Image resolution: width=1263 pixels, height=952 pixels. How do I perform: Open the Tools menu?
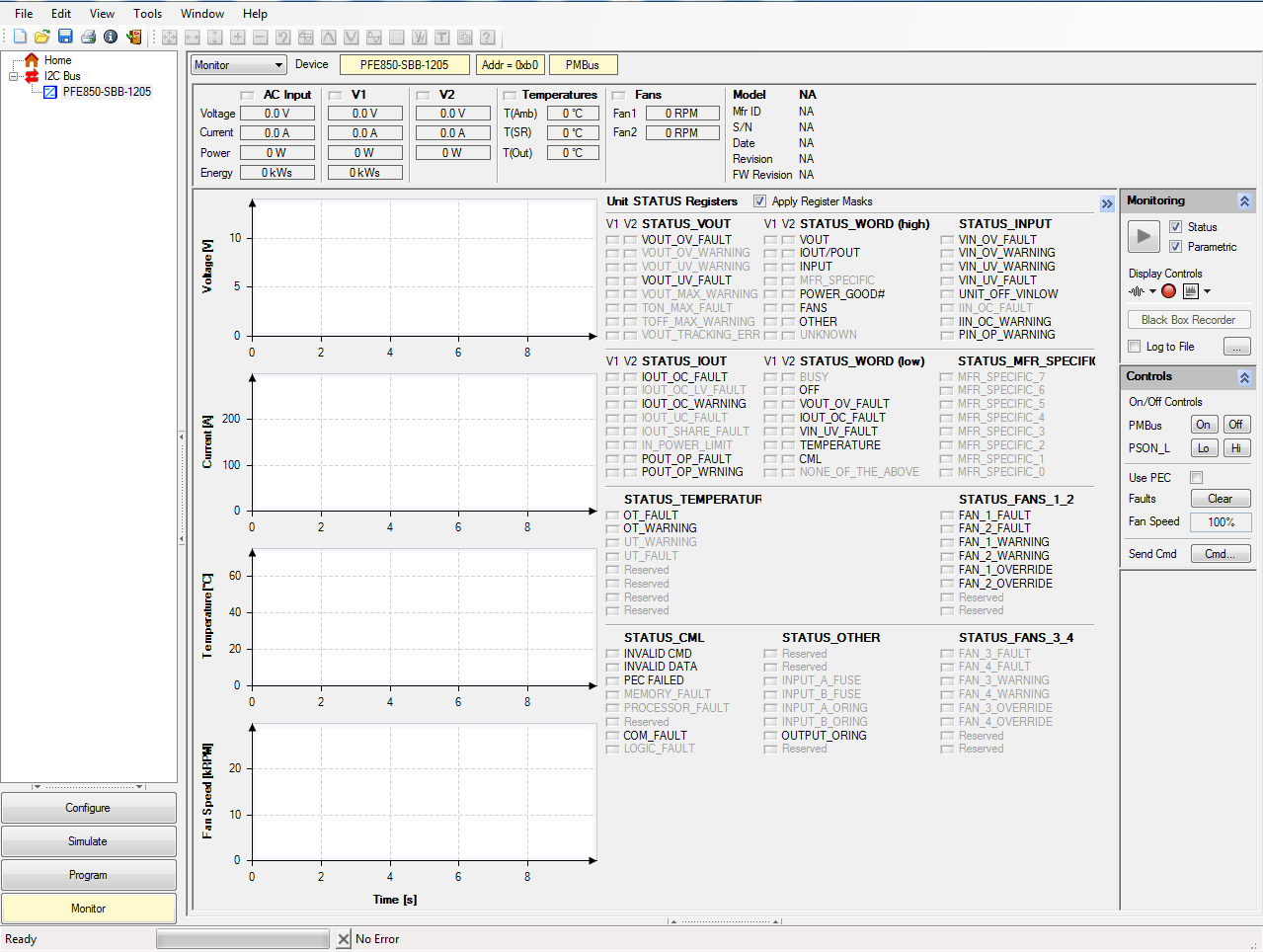[x=147, y=14]
